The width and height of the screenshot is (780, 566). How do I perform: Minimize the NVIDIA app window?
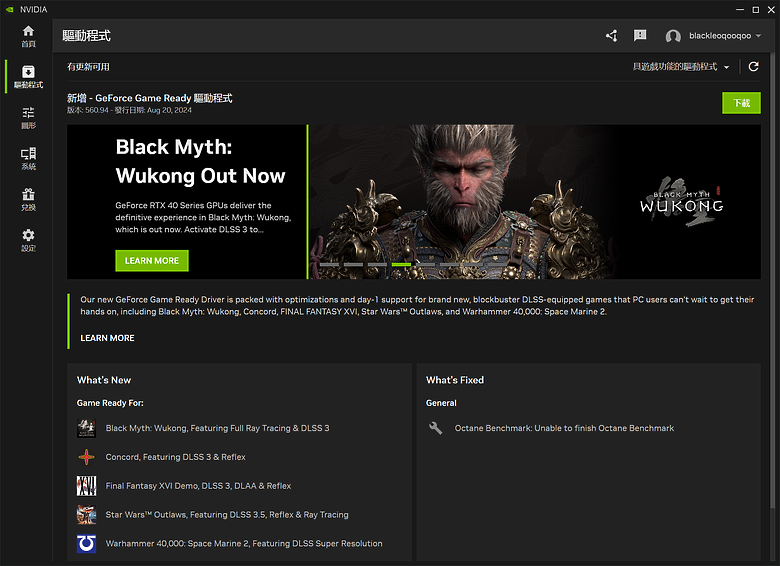tap(740, 9)
